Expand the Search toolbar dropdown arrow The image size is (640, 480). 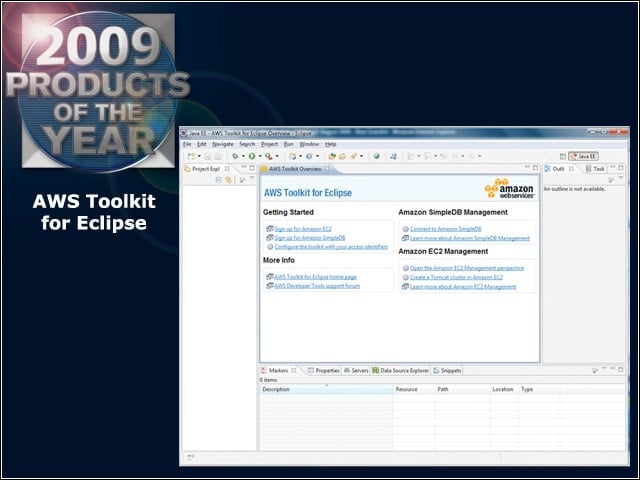tap(362, 156)
